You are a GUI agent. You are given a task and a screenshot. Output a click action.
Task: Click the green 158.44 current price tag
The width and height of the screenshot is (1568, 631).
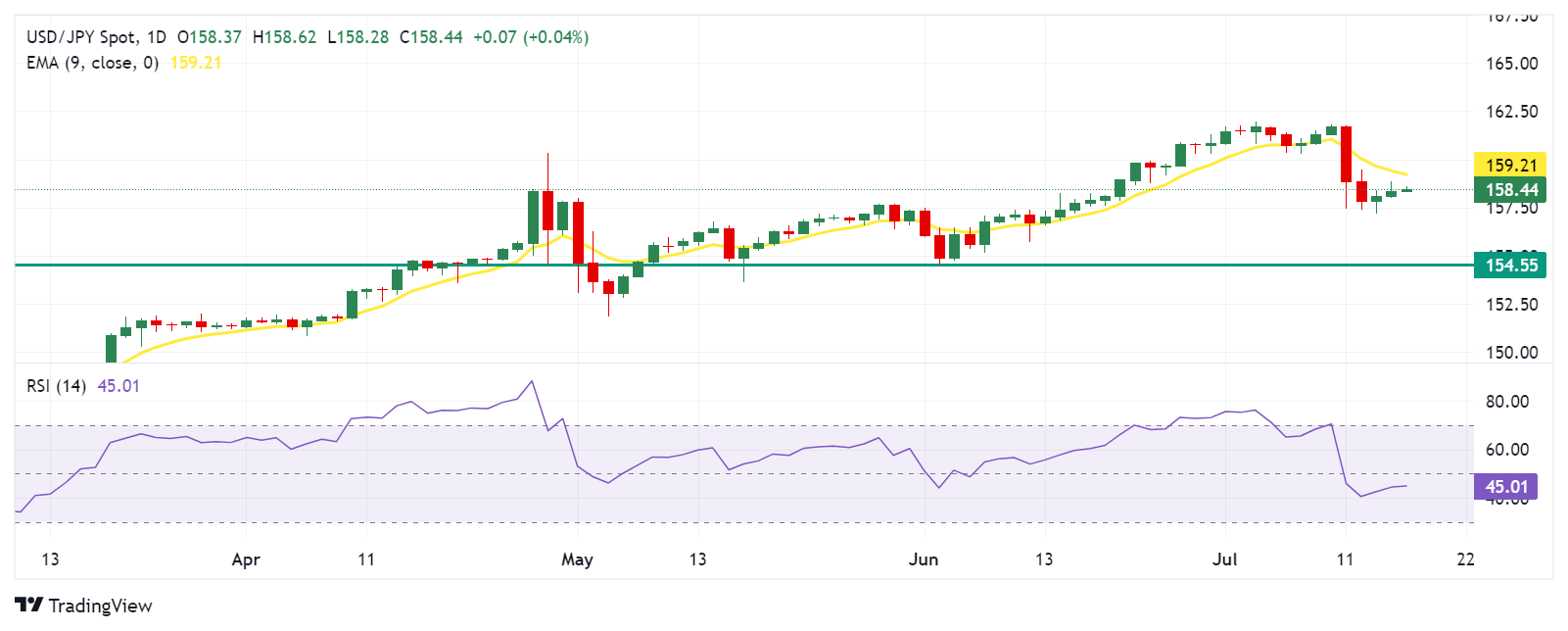tap(1510, 190)
